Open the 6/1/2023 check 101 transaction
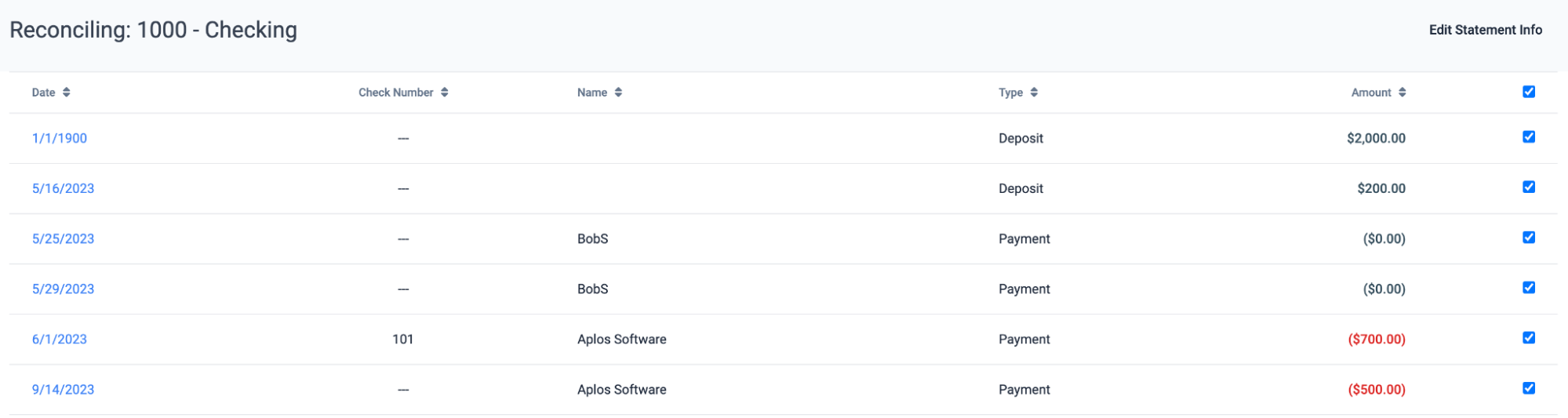 click(60, 339)
